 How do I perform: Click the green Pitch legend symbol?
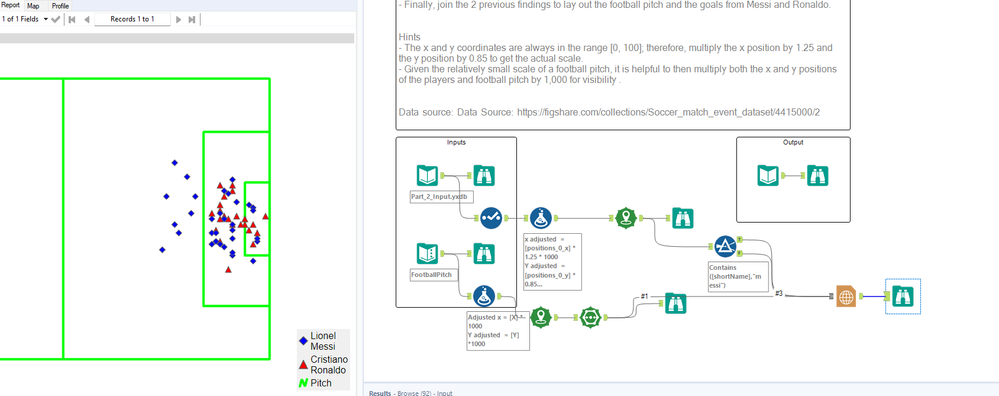pyautogui.click(x=303, y=383)
